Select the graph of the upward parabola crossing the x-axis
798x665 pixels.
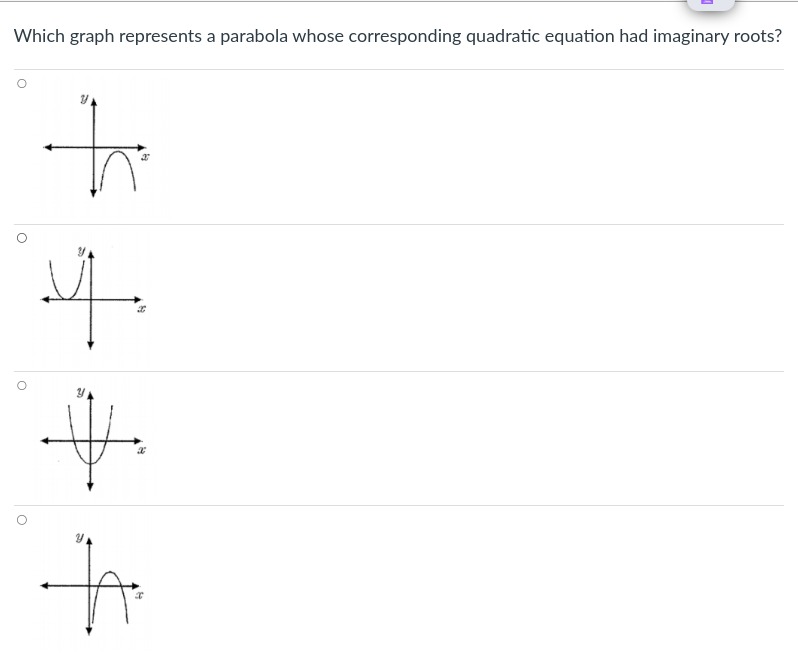93,441
